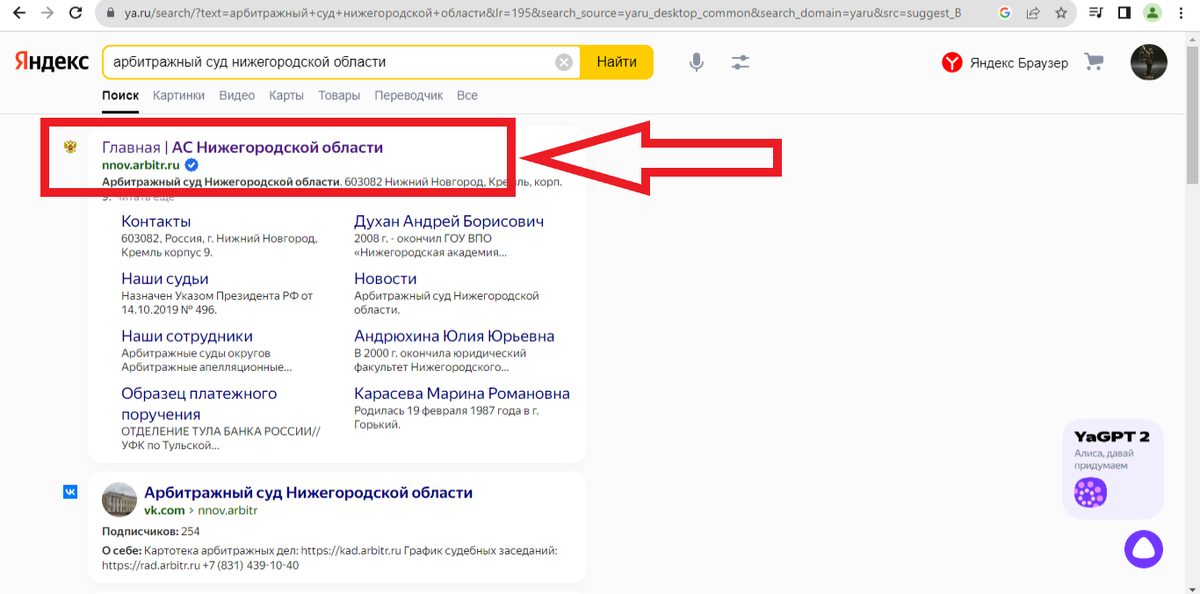Open the Андрюхина Юлия Юрьевна sitelink
The image size is (1200, 594).
click(x=454, y=336)
